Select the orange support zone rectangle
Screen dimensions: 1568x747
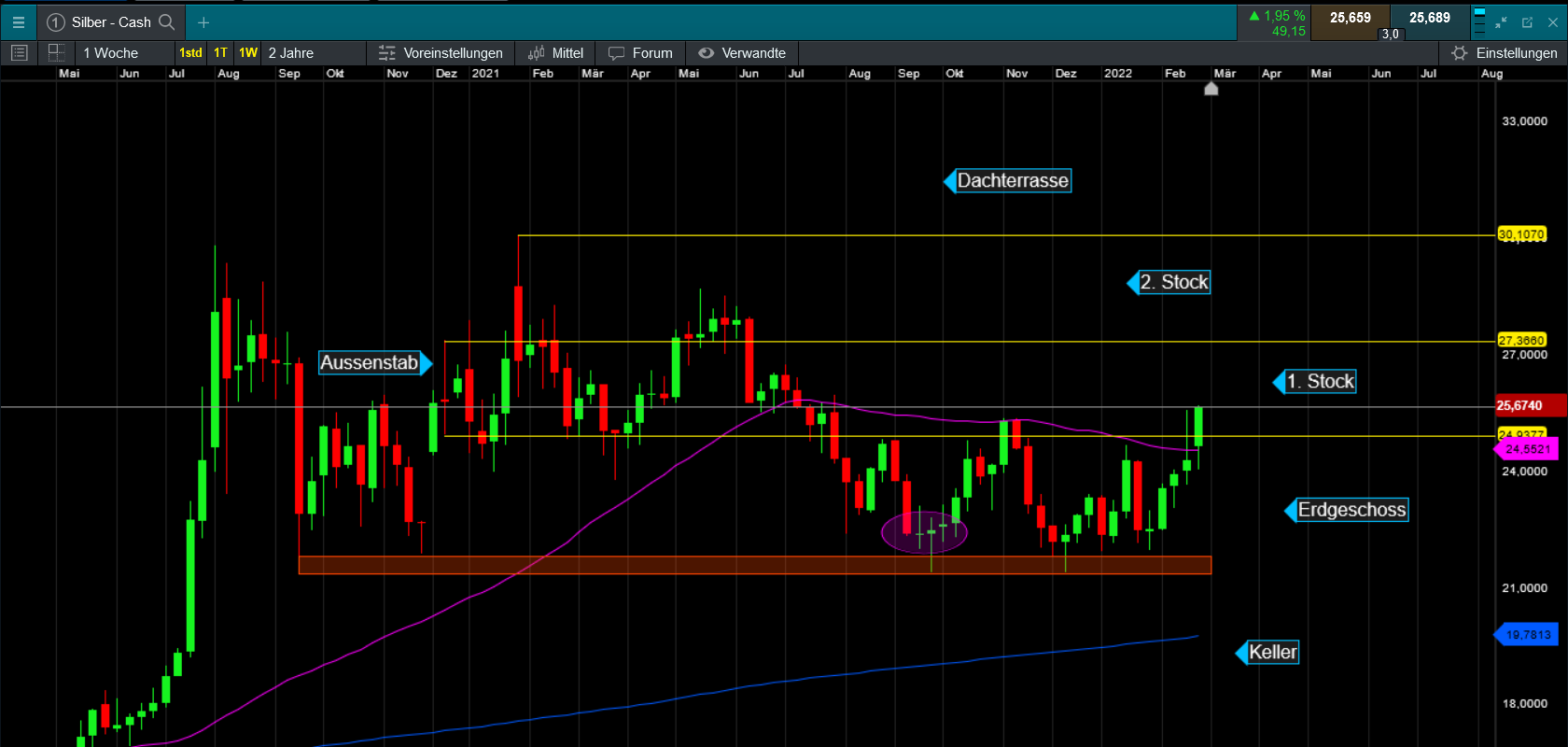tap(754, 565)
